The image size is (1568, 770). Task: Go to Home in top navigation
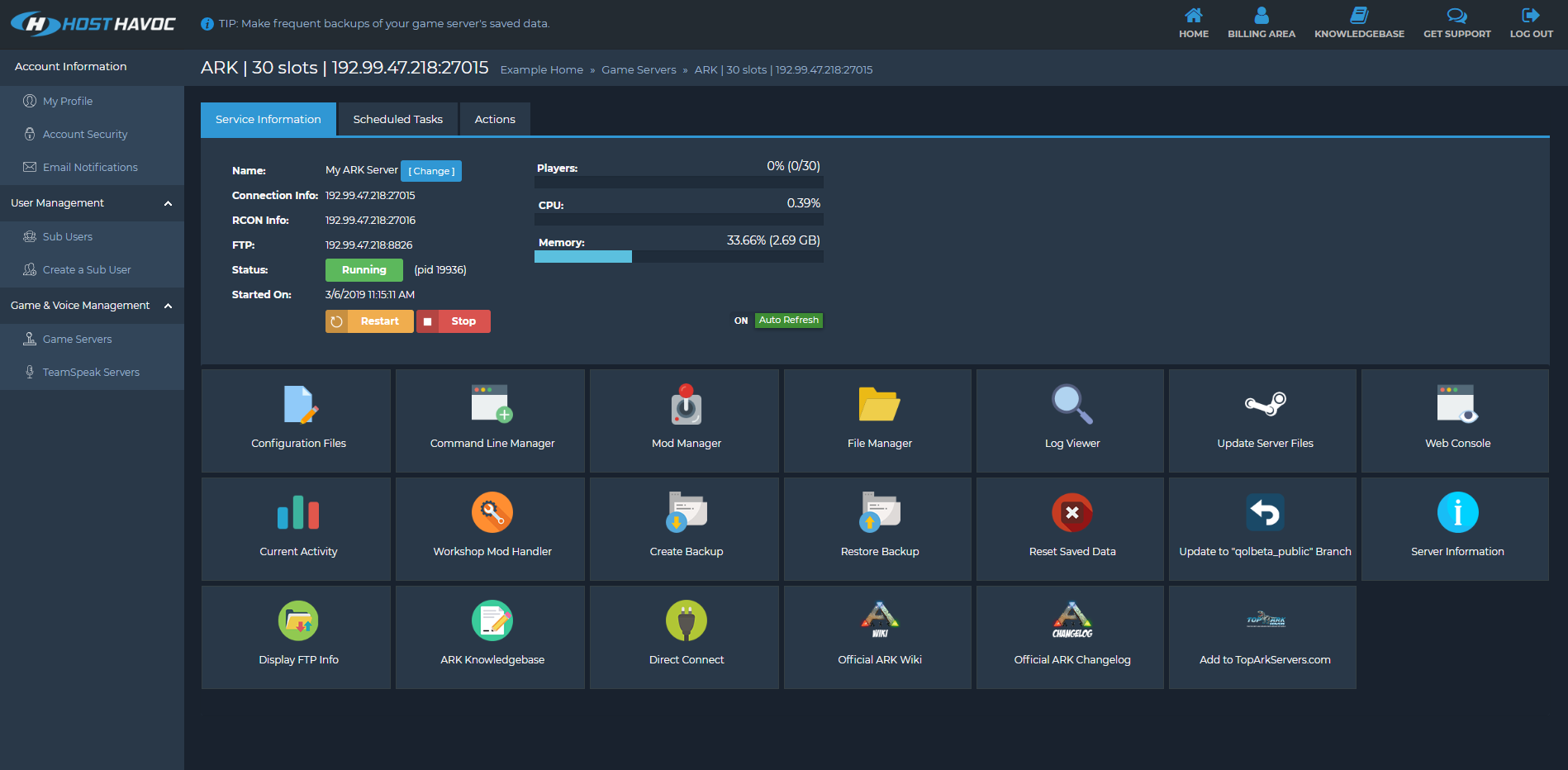tap(1194, 23)
